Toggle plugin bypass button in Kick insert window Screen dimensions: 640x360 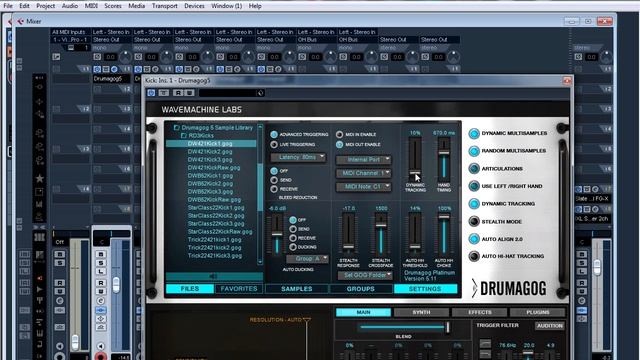[x=151, y=93]
